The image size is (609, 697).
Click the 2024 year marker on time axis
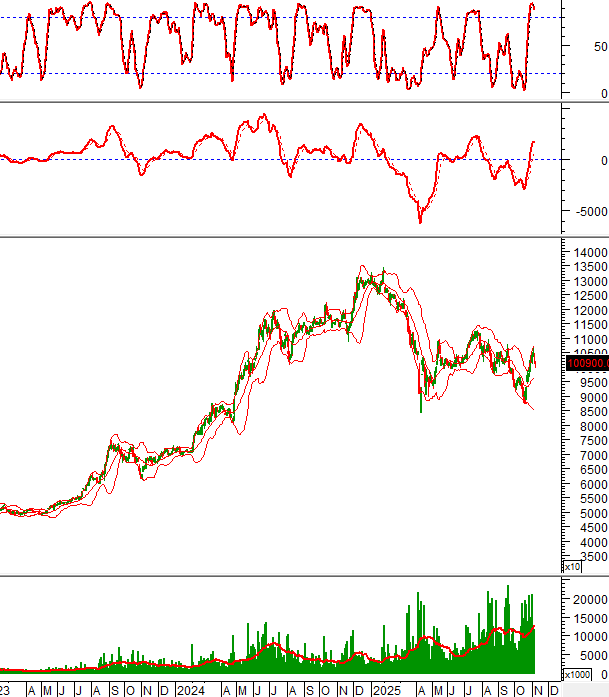pos(191,690)
